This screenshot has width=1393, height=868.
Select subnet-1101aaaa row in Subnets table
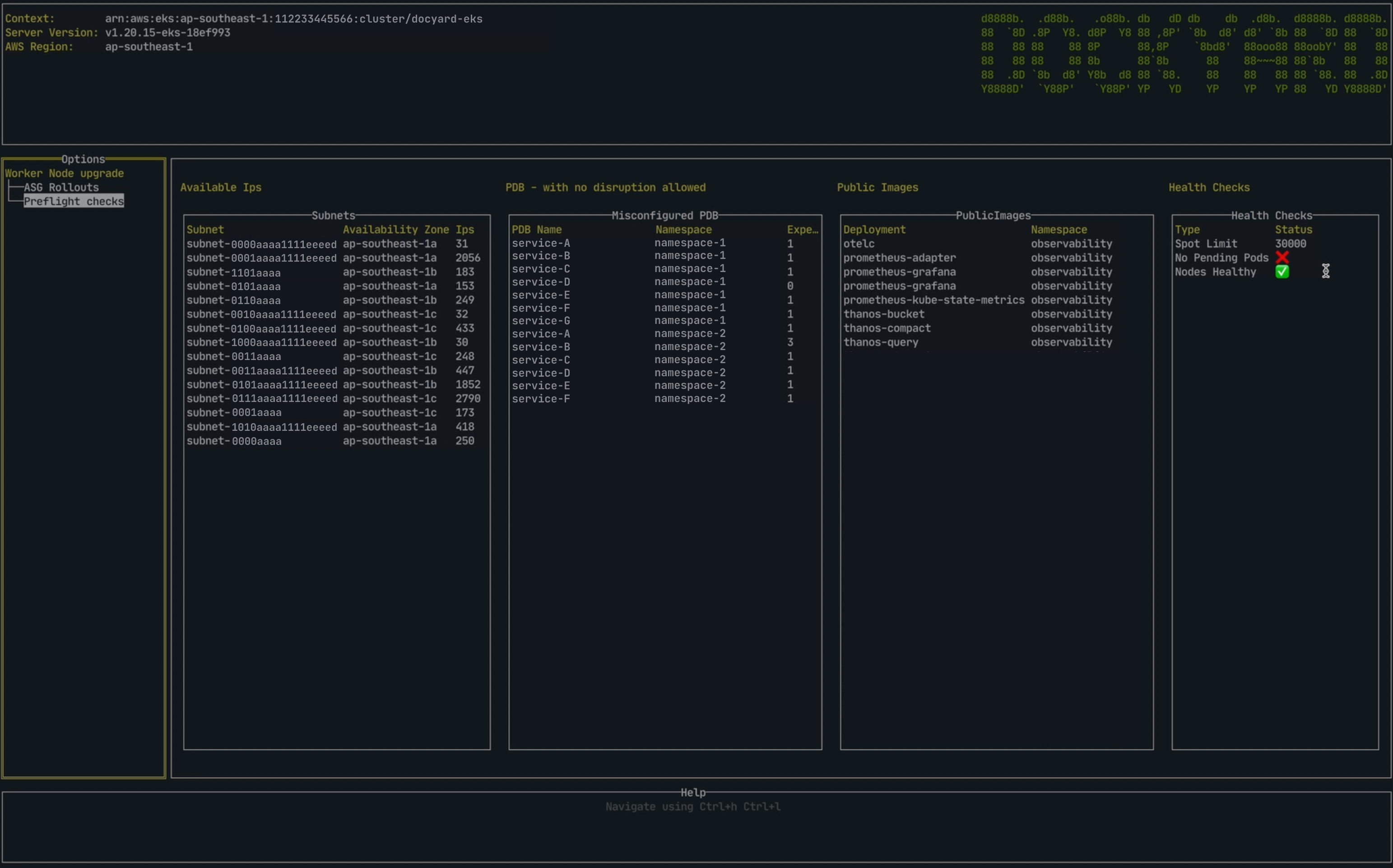[233, 272]
